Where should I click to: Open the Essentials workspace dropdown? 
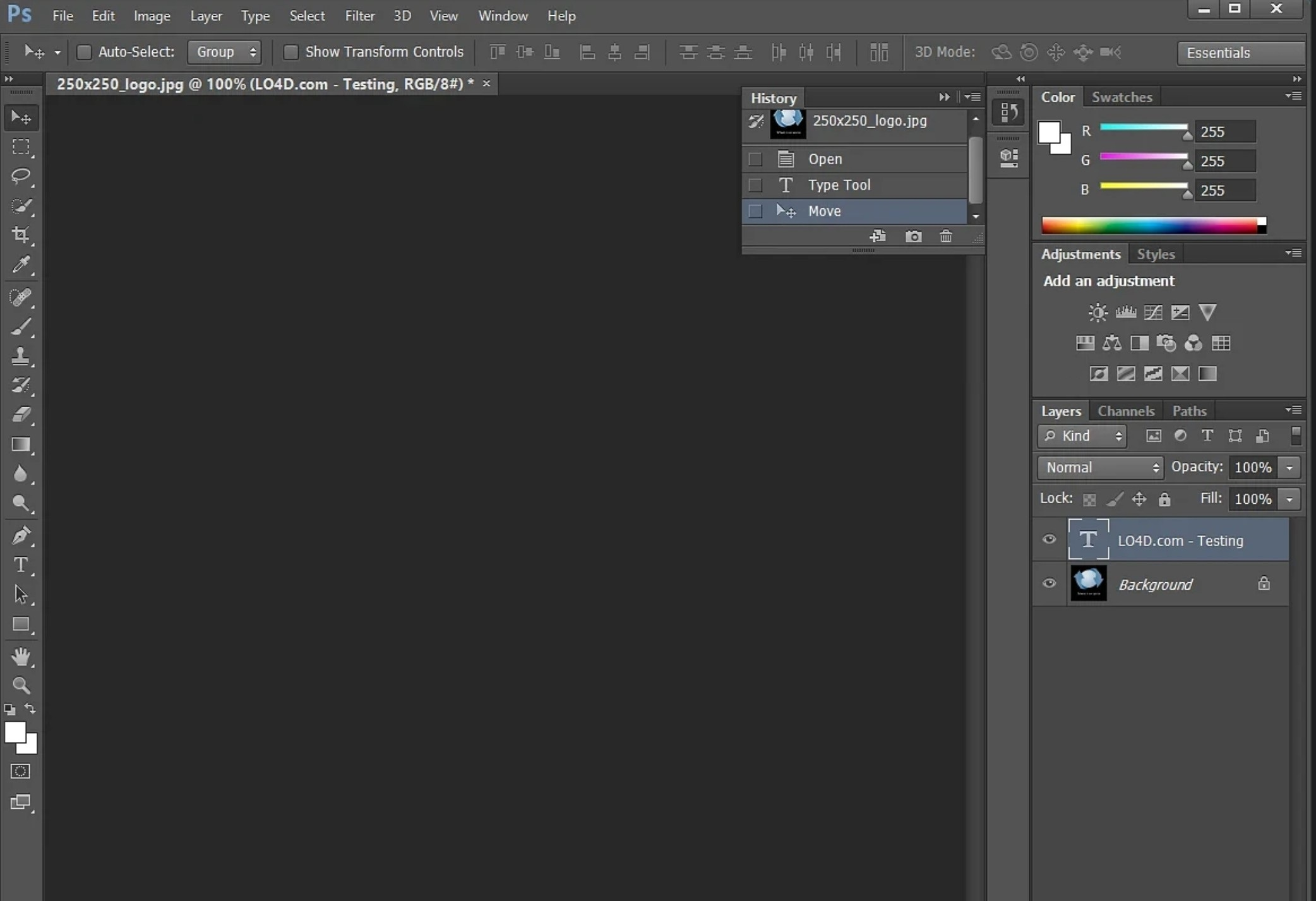pyautogui.click(x=1241, y=53)
